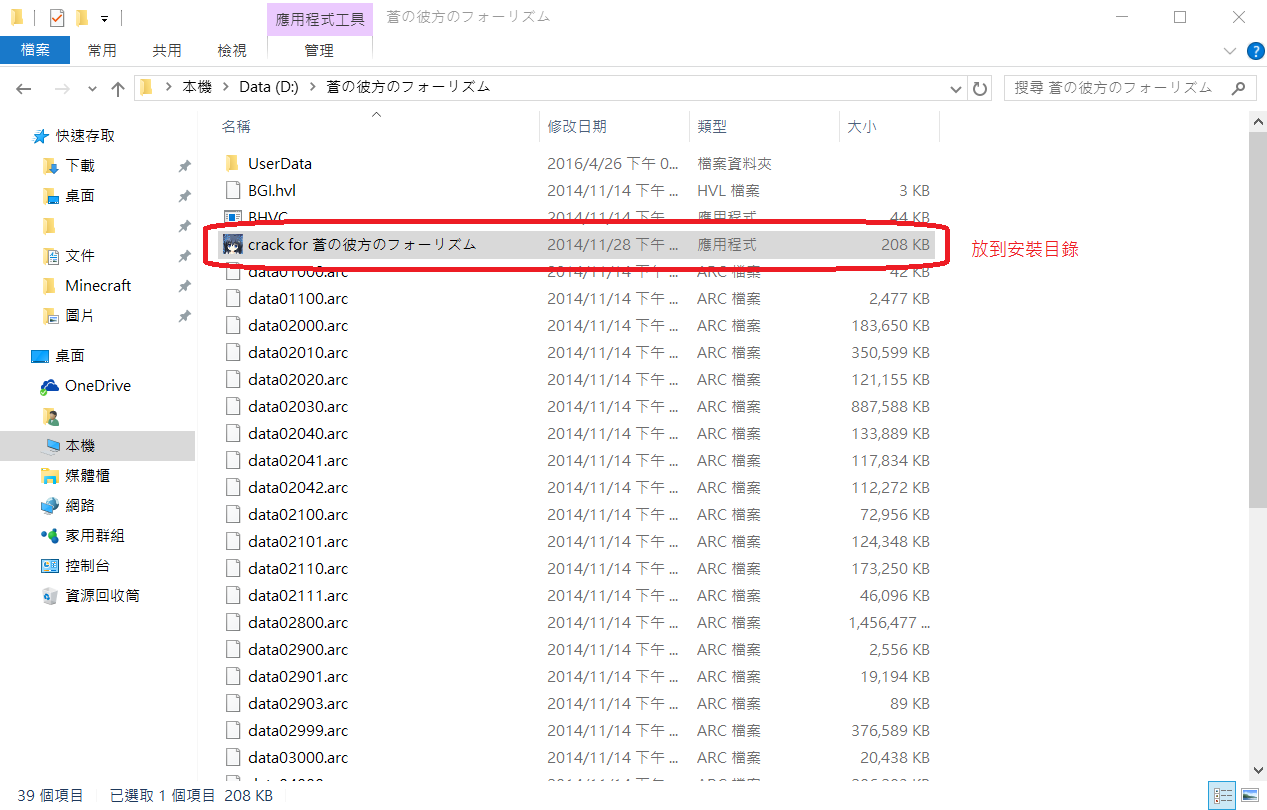
Task: Switch to large icons view in the status bar
Action: point(1250,796)
